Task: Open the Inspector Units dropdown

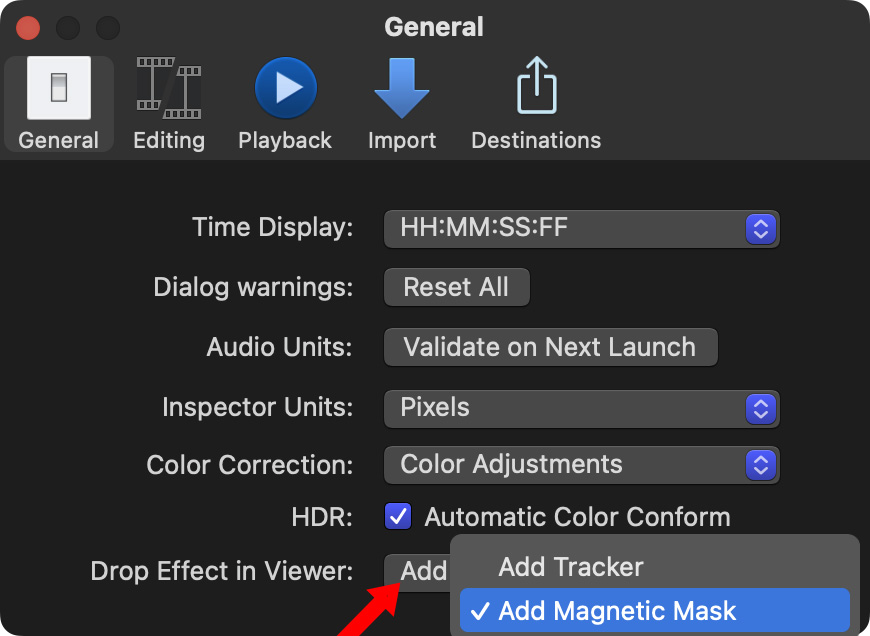Action: [x=580, y=408]
